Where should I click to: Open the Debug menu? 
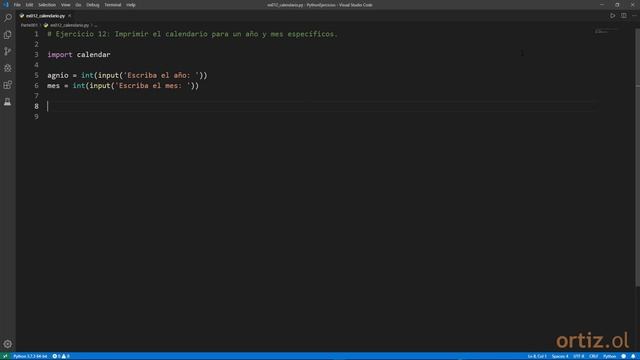pos(93,5)
